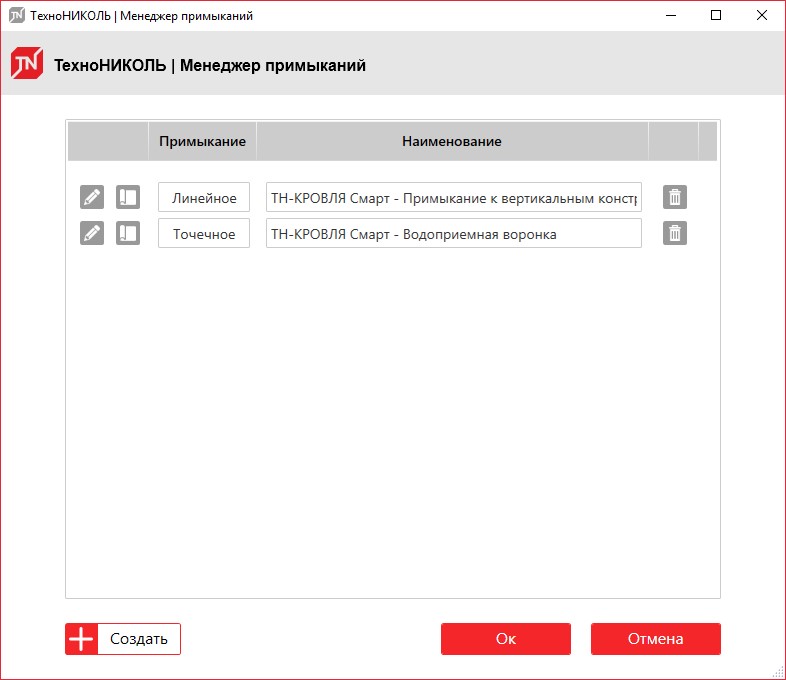
Task: Confirm with the Ок button
Action: click(506, 639)
